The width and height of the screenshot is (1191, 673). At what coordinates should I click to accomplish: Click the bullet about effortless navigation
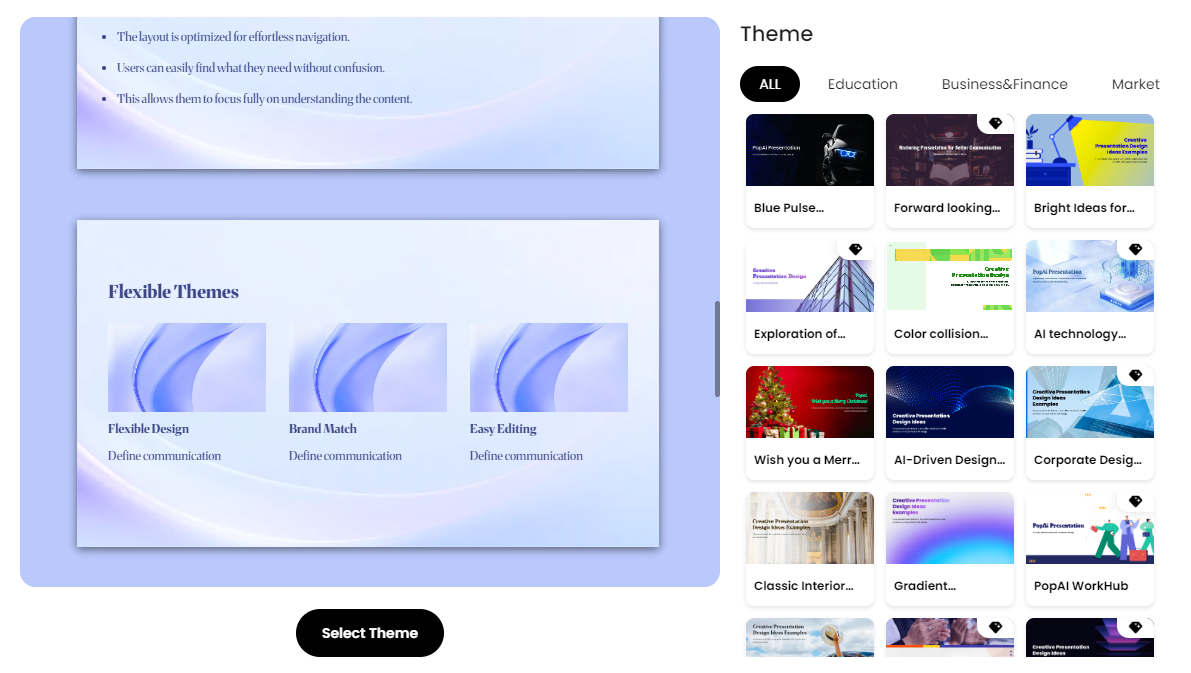233,36
